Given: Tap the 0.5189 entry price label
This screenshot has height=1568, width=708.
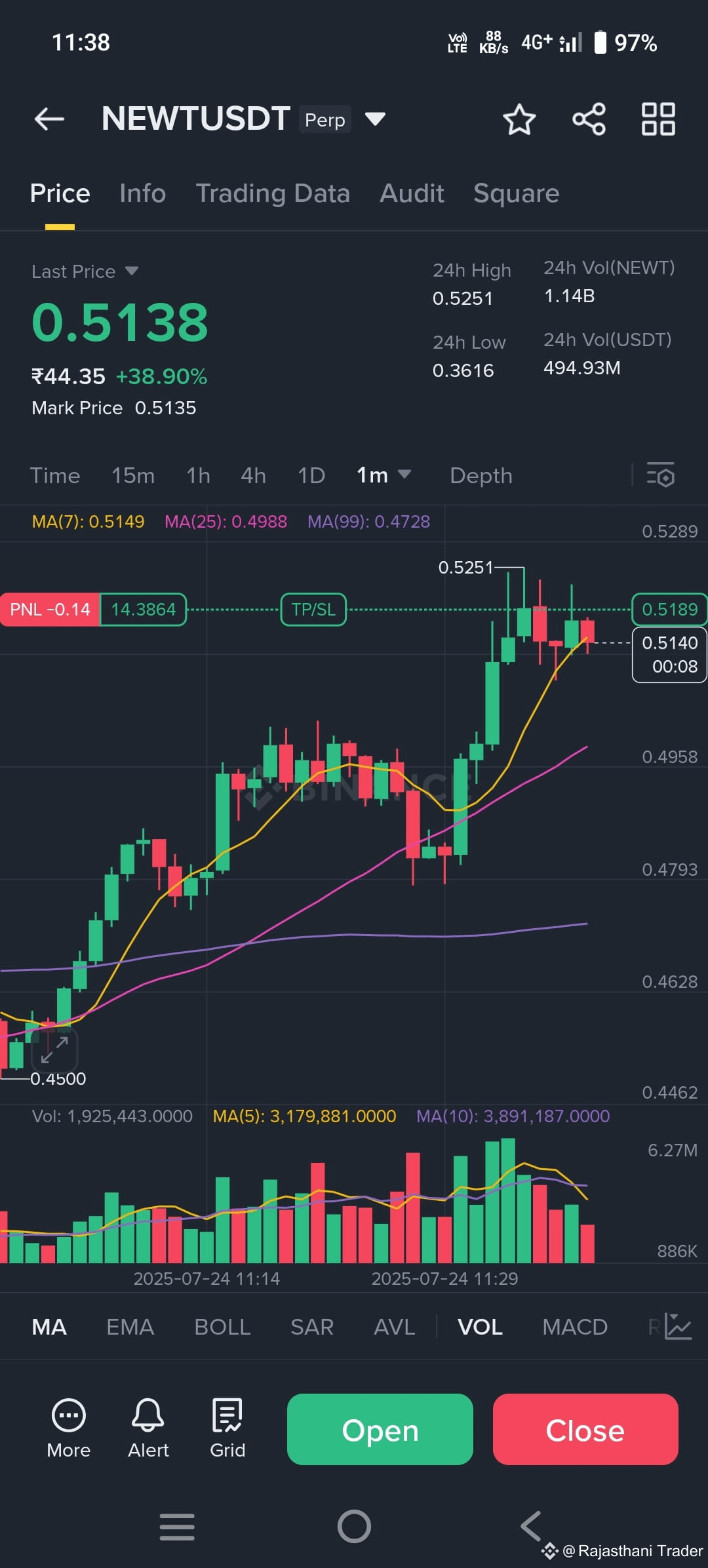Looking at the screenshot, I should pos(669,610).
